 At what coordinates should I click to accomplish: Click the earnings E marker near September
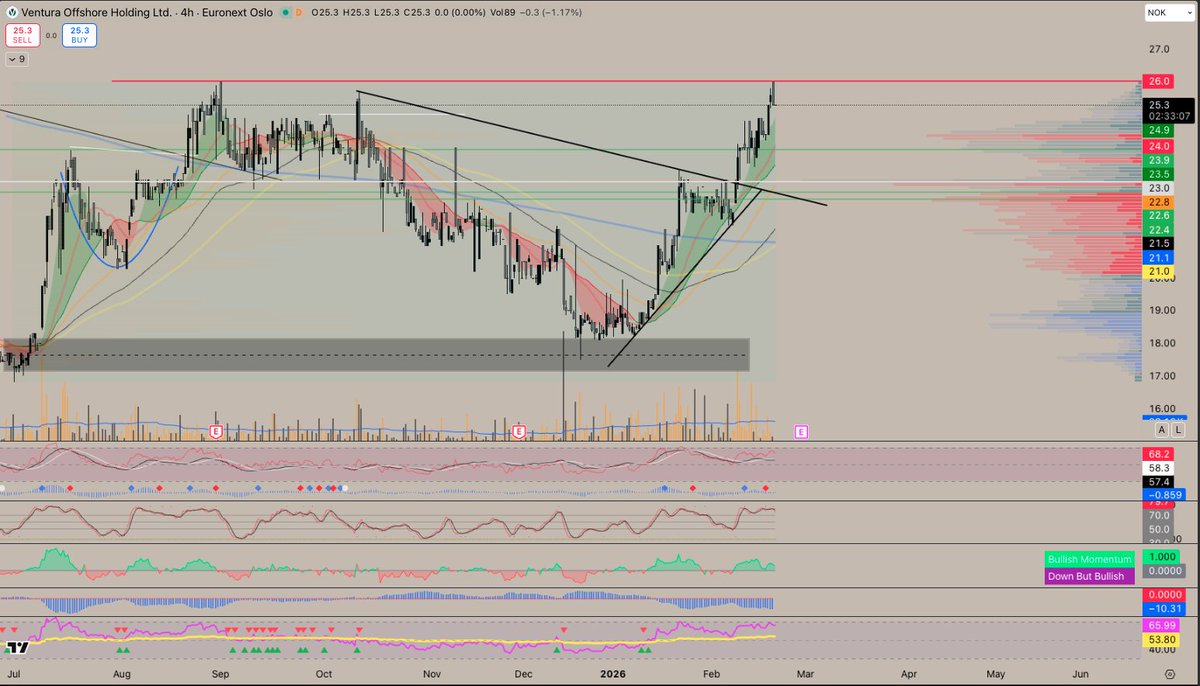[216, 431]
